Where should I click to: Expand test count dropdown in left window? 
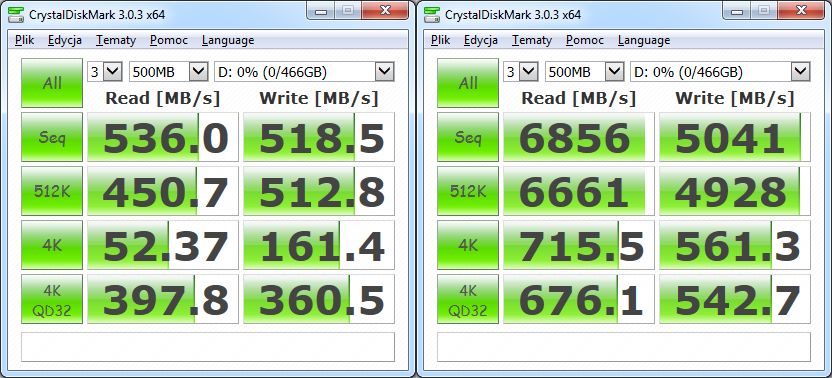pyautogui.click(x=112, y=72)
